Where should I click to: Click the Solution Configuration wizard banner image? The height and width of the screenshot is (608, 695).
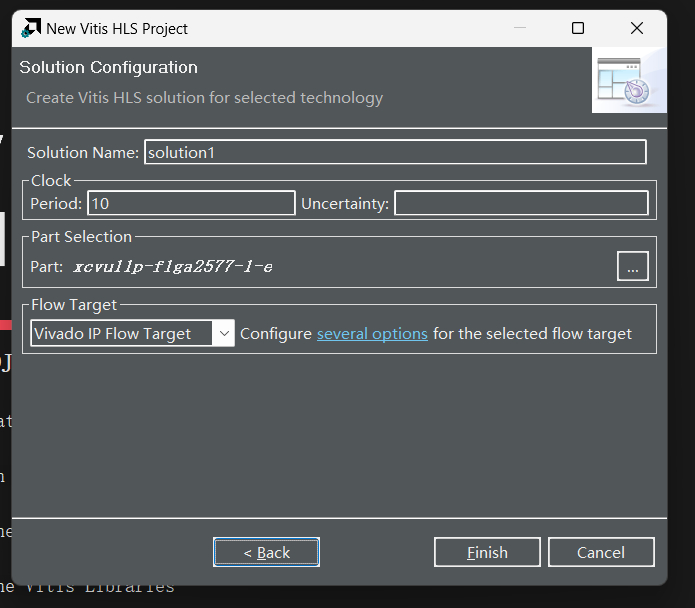click(629, 80)
